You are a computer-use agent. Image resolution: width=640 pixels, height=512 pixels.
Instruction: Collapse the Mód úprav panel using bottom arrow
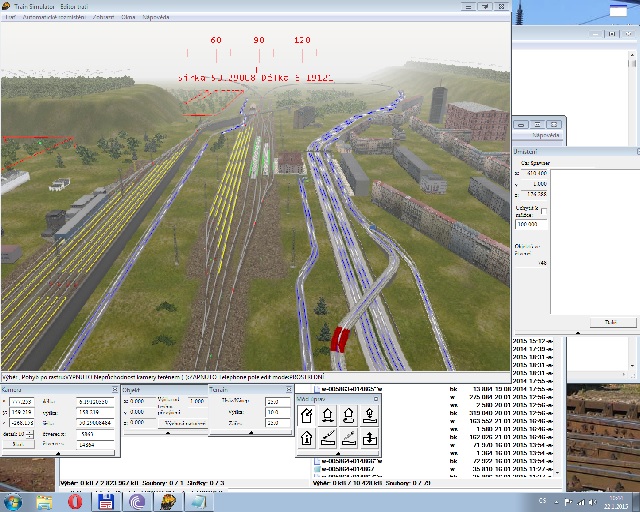pyautogui.click(x=338, y=453)
